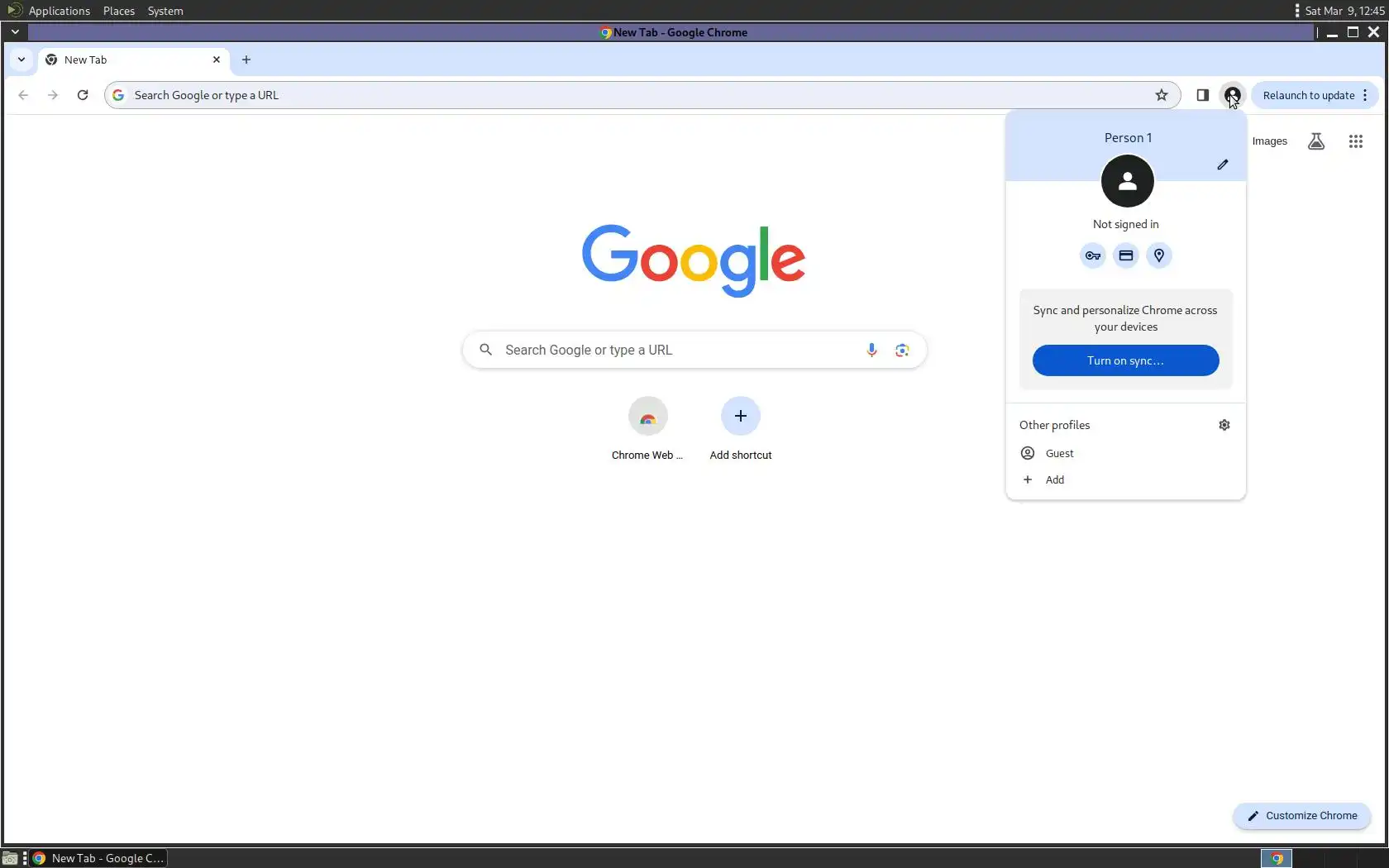The width and height of the screenshot is (1389, 868).
Task: Open a new tab with plus button
Action: [246, 60]
